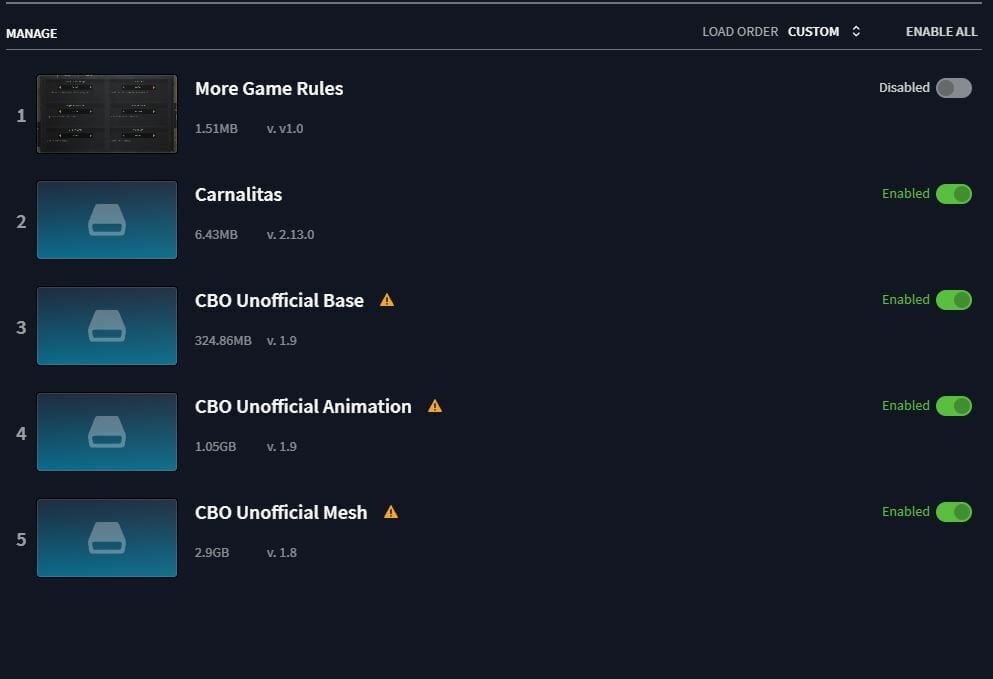Click the CBO Unofficial Base drive icon
Screen dimensions: 993x679
point(107,326)
